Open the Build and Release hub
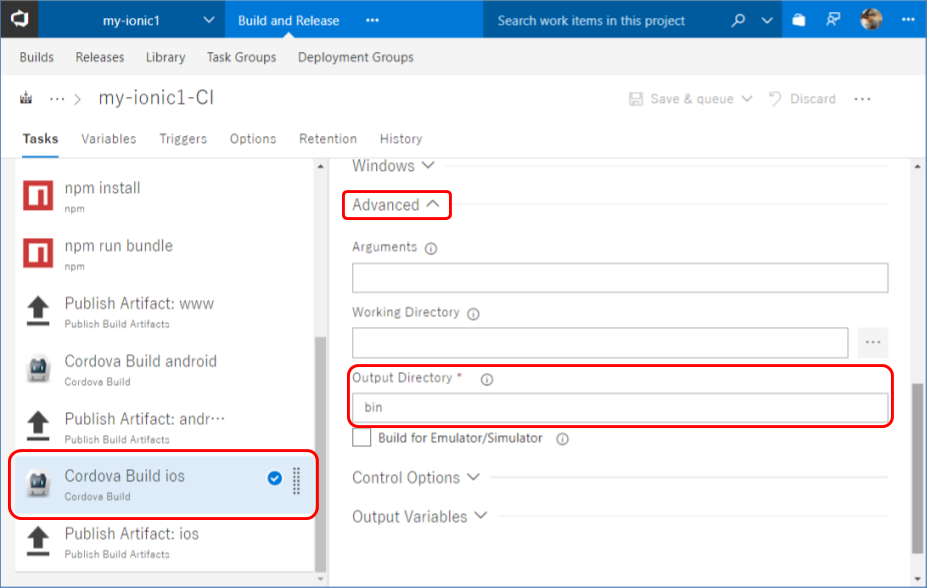This screenshot has width=928, height=588. click(288, 20)
